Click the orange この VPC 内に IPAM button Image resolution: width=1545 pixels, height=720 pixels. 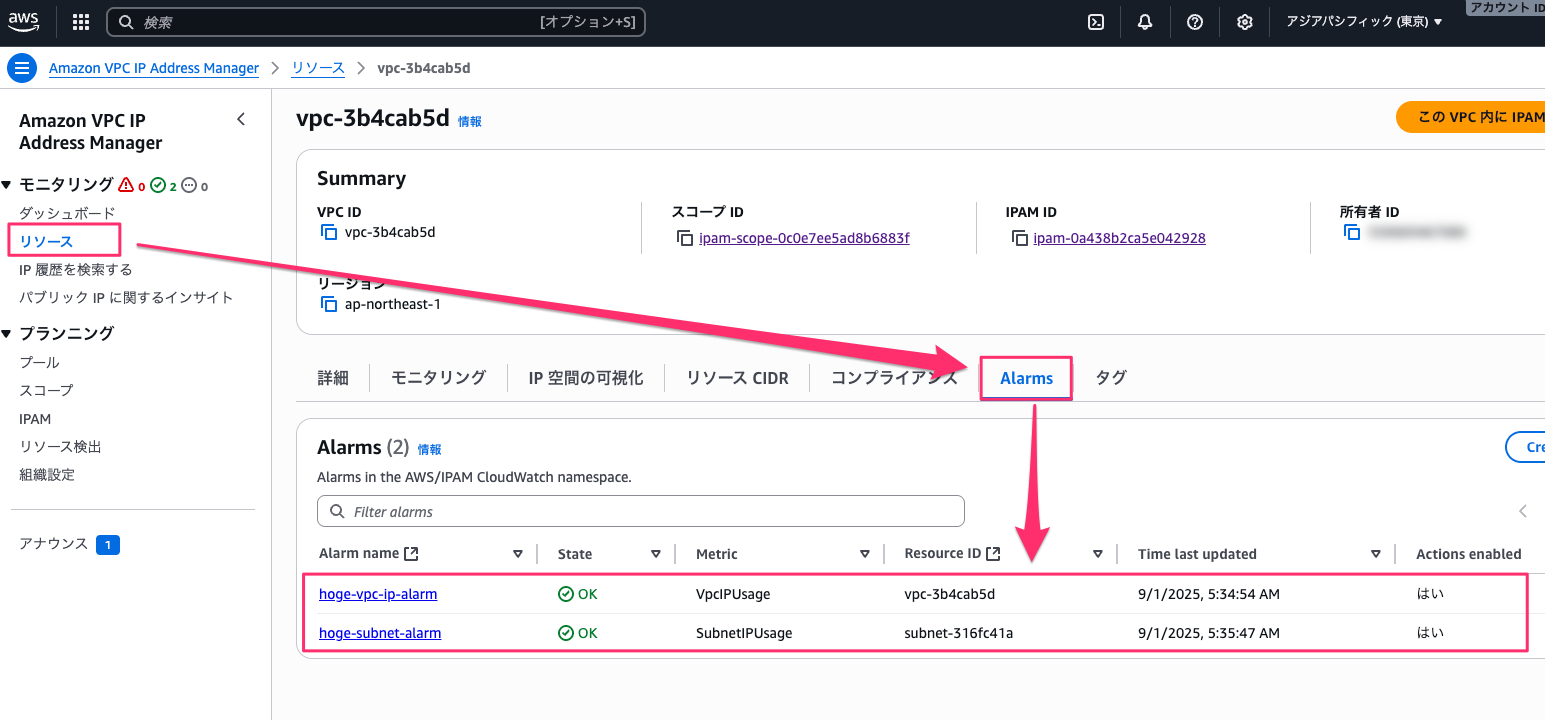pos(1470,117)
